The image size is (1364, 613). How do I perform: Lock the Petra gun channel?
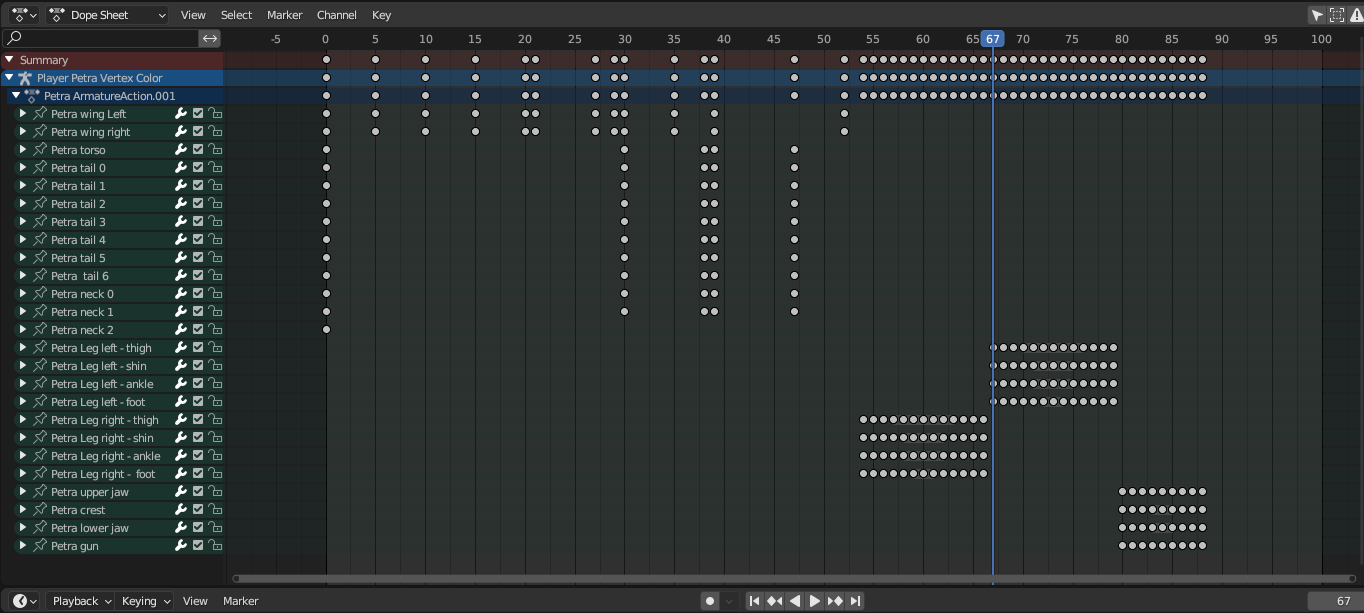(215, 546)
